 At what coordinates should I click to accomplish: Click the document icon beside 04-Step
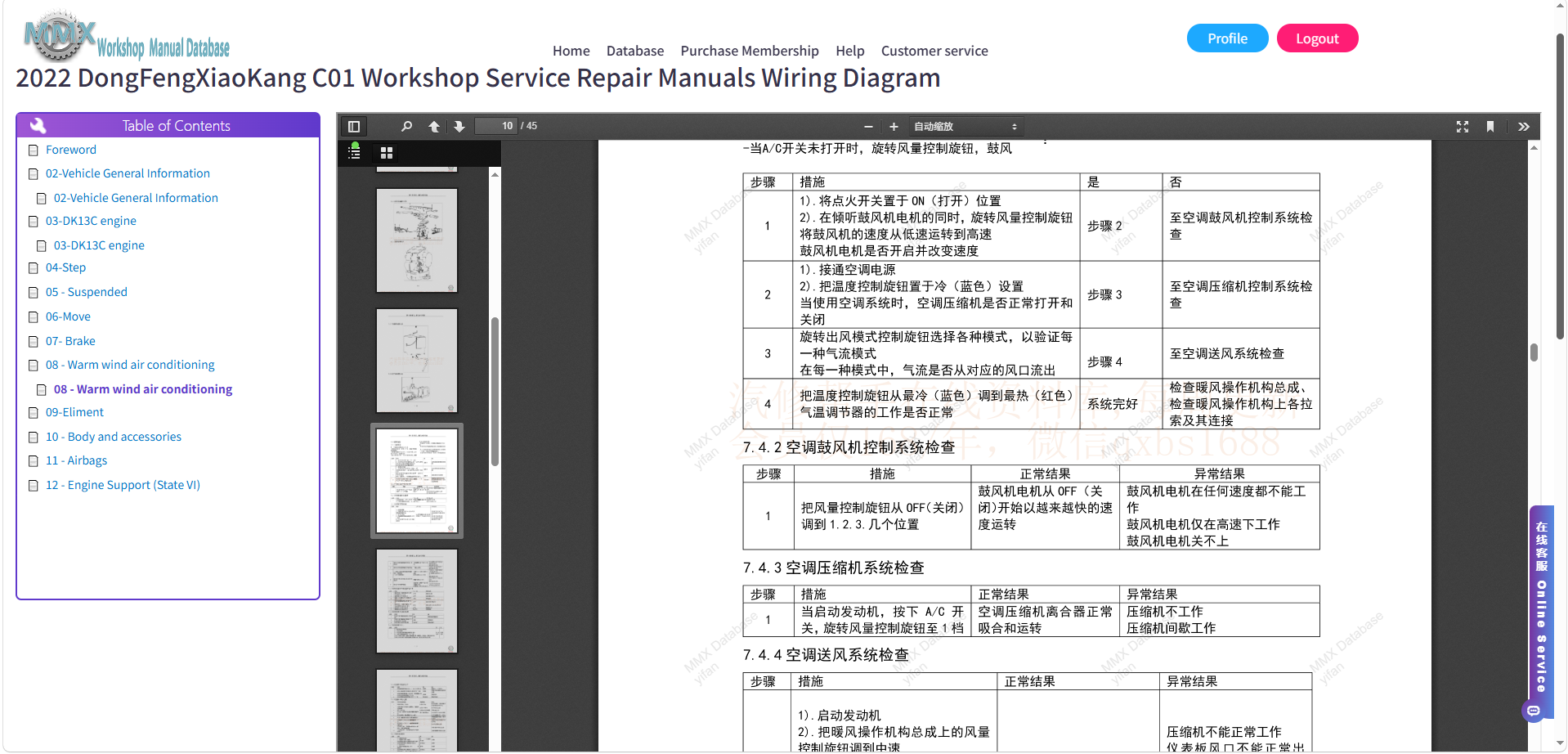tap(34, 268)
